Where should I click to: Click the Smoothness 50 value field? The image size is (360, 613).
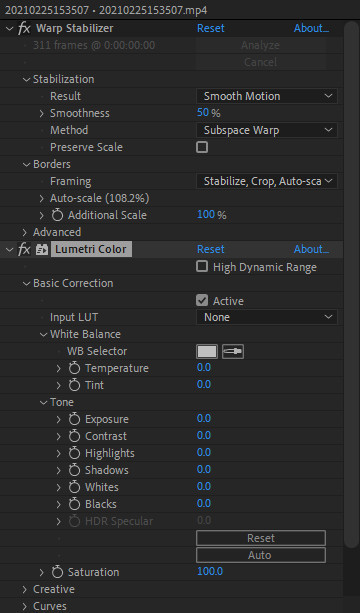pyautogui.click(x=203, y=113)
